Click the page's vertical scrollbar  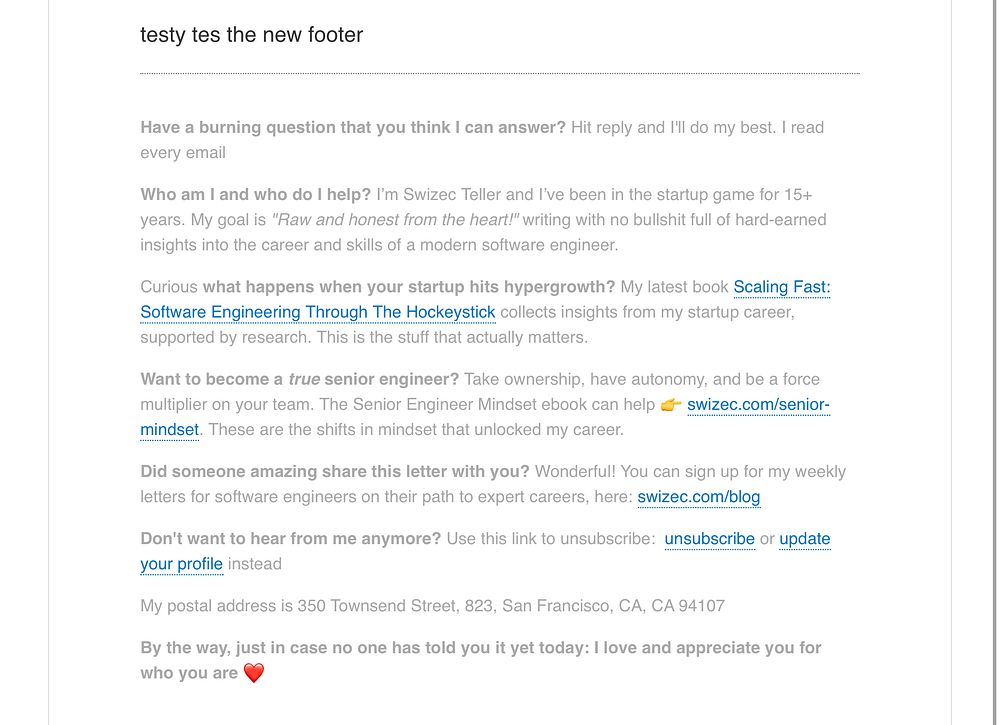click(994, 362)
